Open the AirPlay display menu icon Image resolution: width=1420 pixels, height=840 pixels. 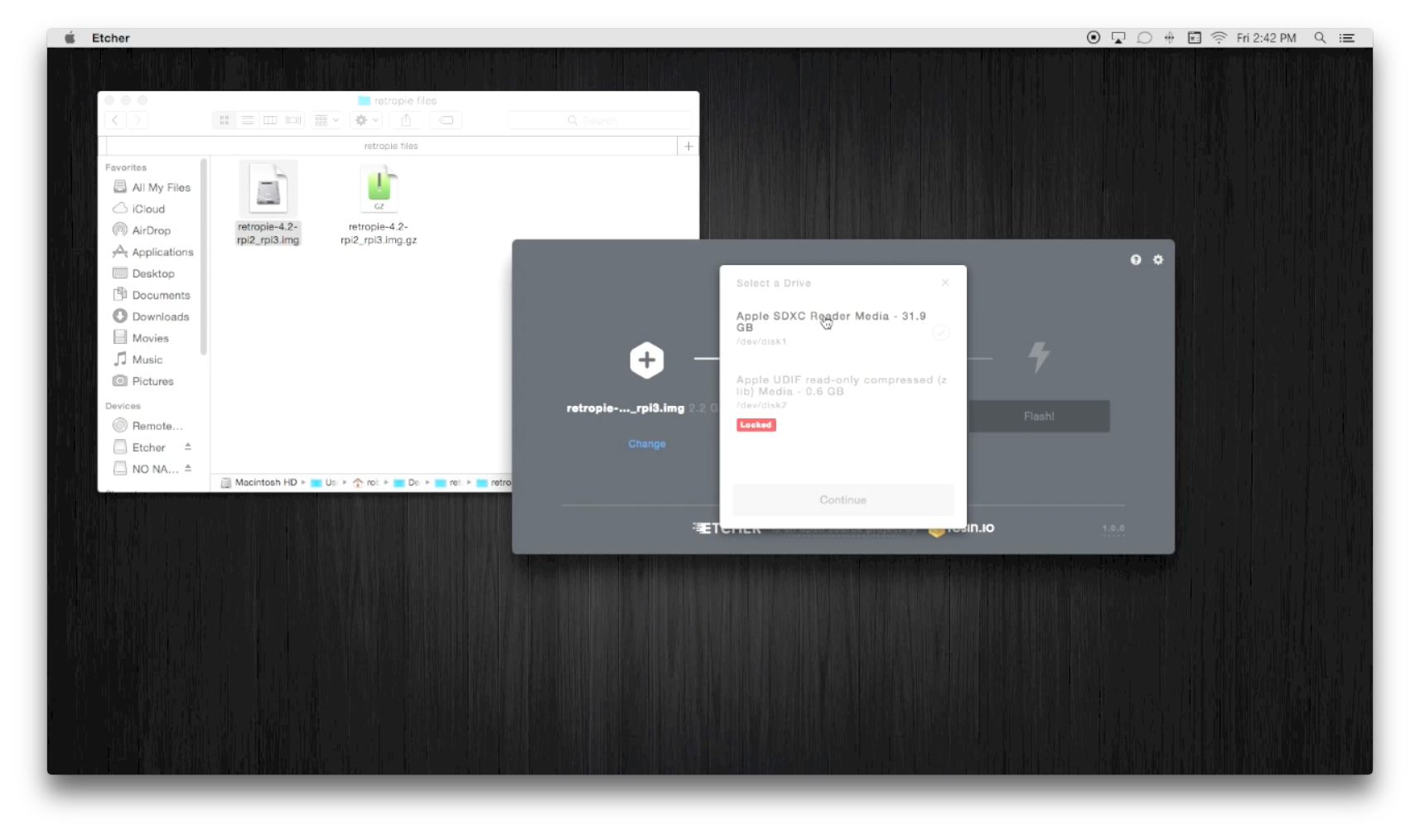pos(1118,37)
